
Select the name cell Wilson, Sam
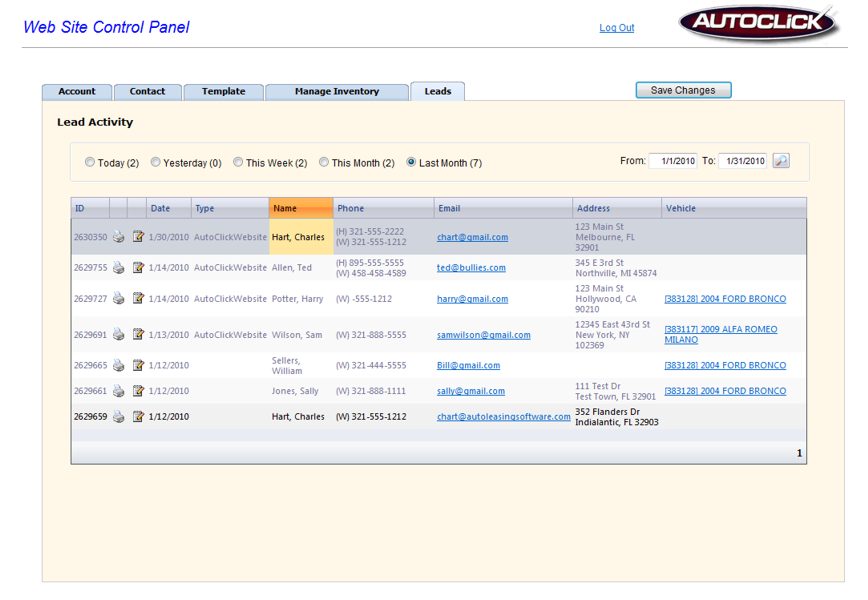[x=297, y=335]
